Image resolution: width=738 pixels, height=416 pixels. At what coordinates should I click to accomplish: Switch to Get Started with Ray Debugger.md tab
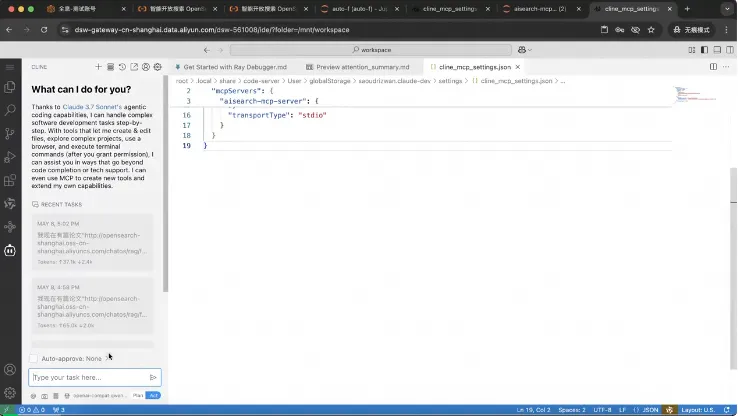(x=235, y=67)
